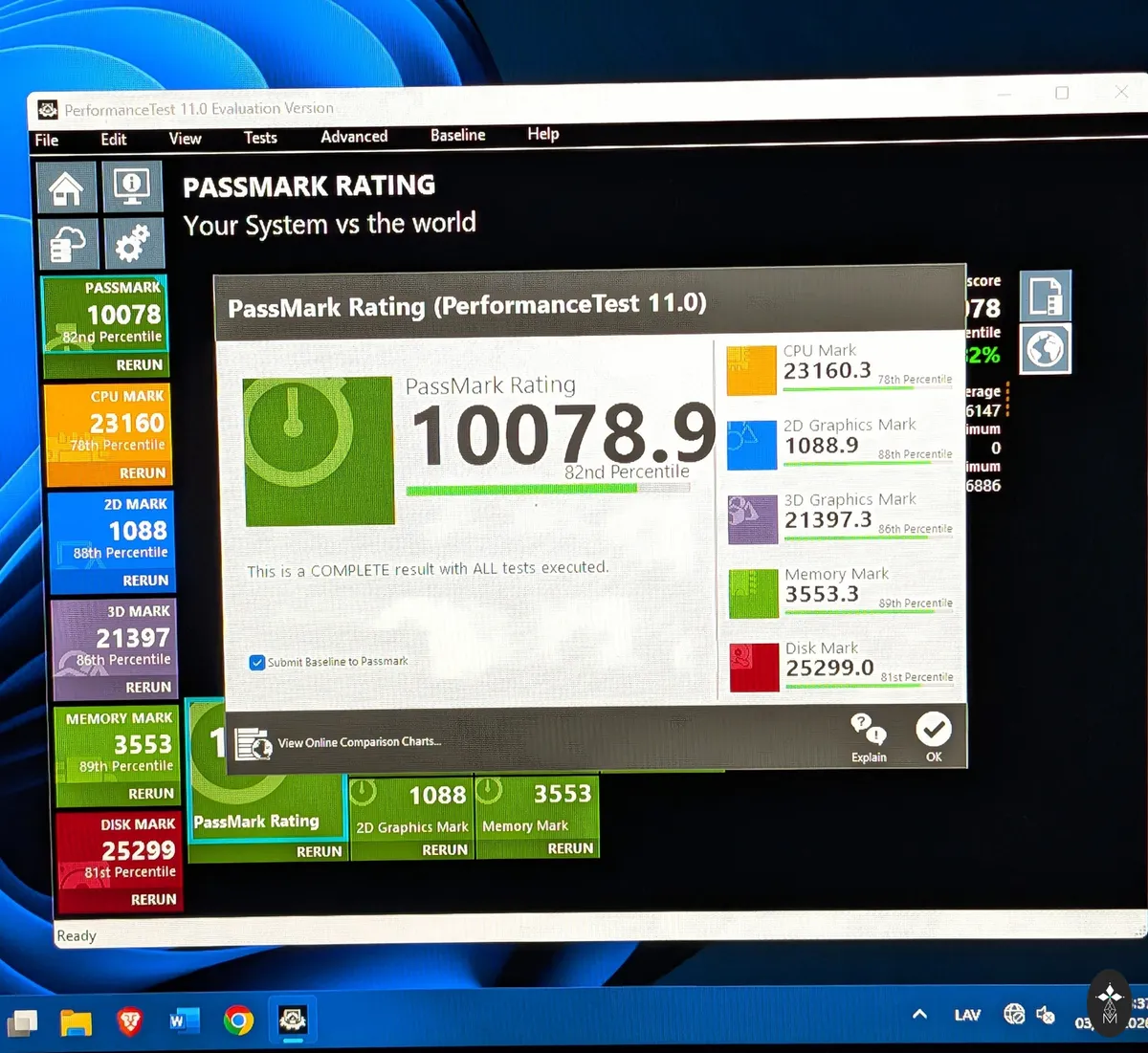Image resolution: width=1148 pixels, height=1053 pixels.
Task: Click the LAV language indicator
Action: point(967,1015)
